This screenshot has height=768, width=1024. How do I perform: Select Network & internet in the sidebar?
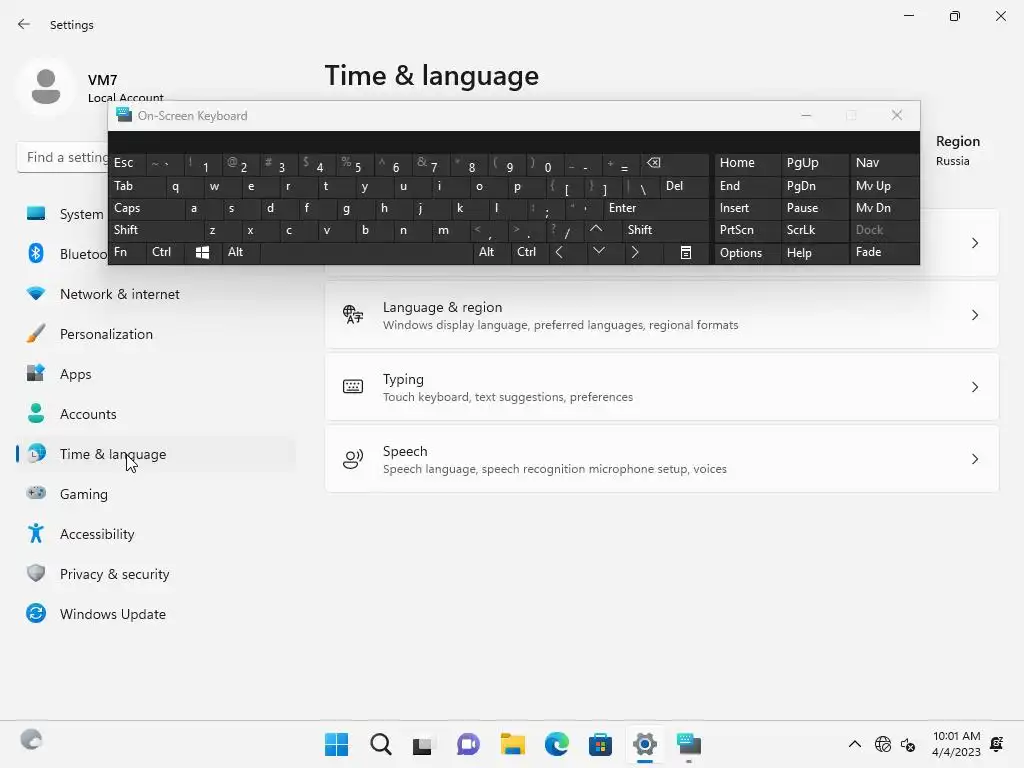(155, 294)
